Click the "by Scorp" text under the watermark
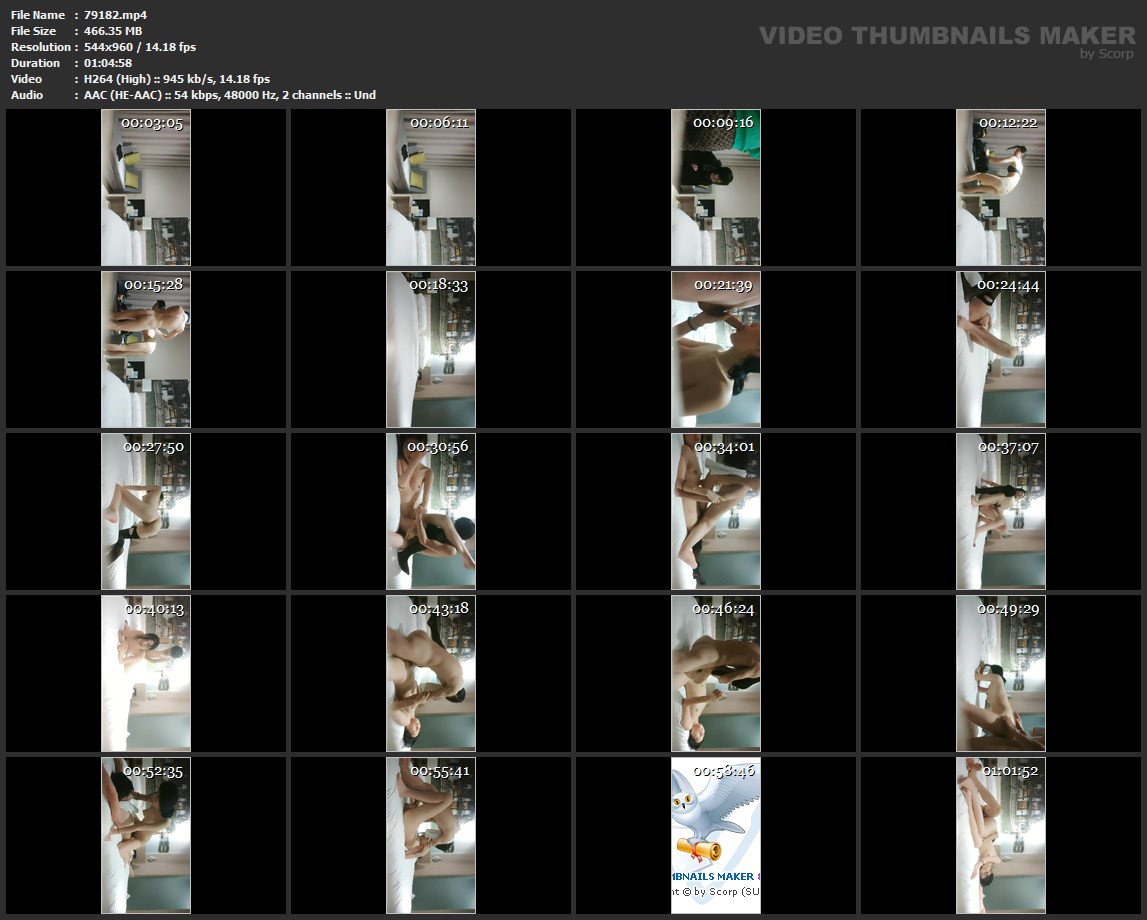 pos(1106,55)
